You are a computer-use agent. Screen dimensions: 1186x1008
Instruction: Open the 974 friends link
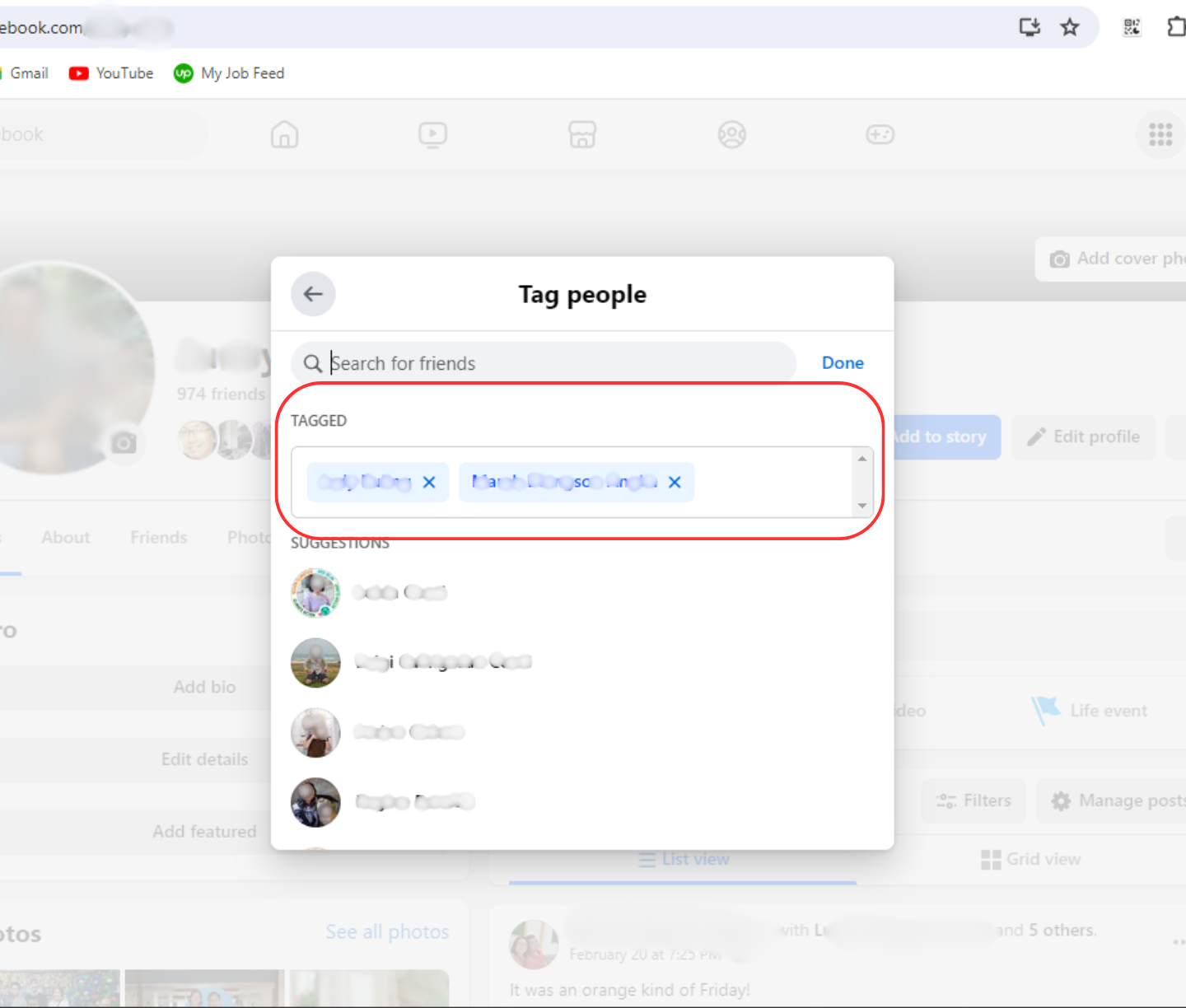pos(221,394)
